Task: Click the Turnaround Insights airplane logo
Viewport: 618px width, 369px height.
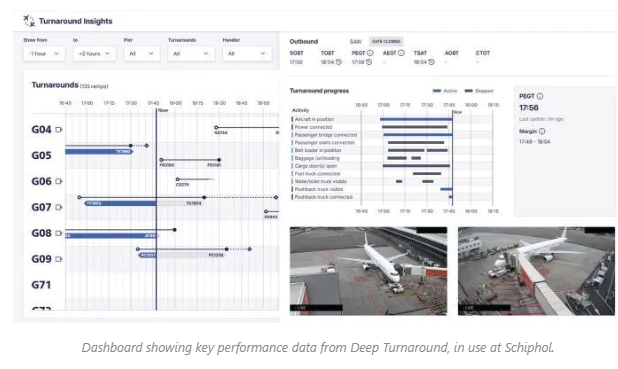Action: tap(29, 21)
